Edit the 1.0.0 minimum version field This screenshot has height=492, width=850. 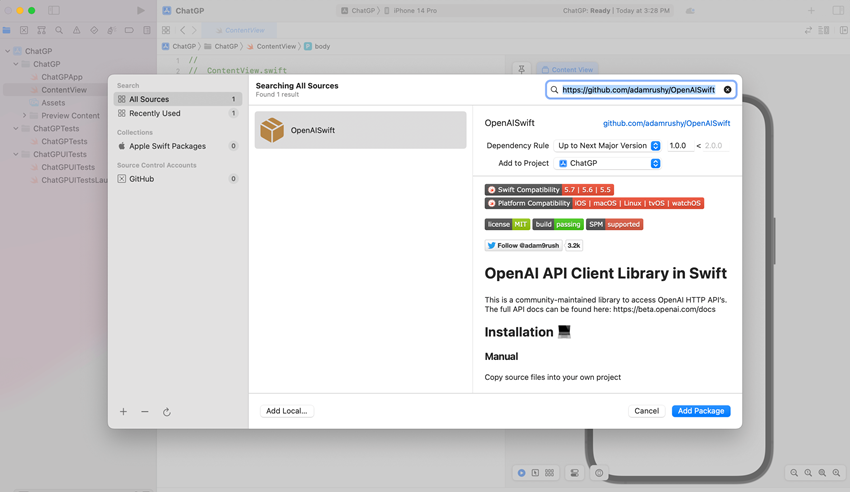point(679,146)
